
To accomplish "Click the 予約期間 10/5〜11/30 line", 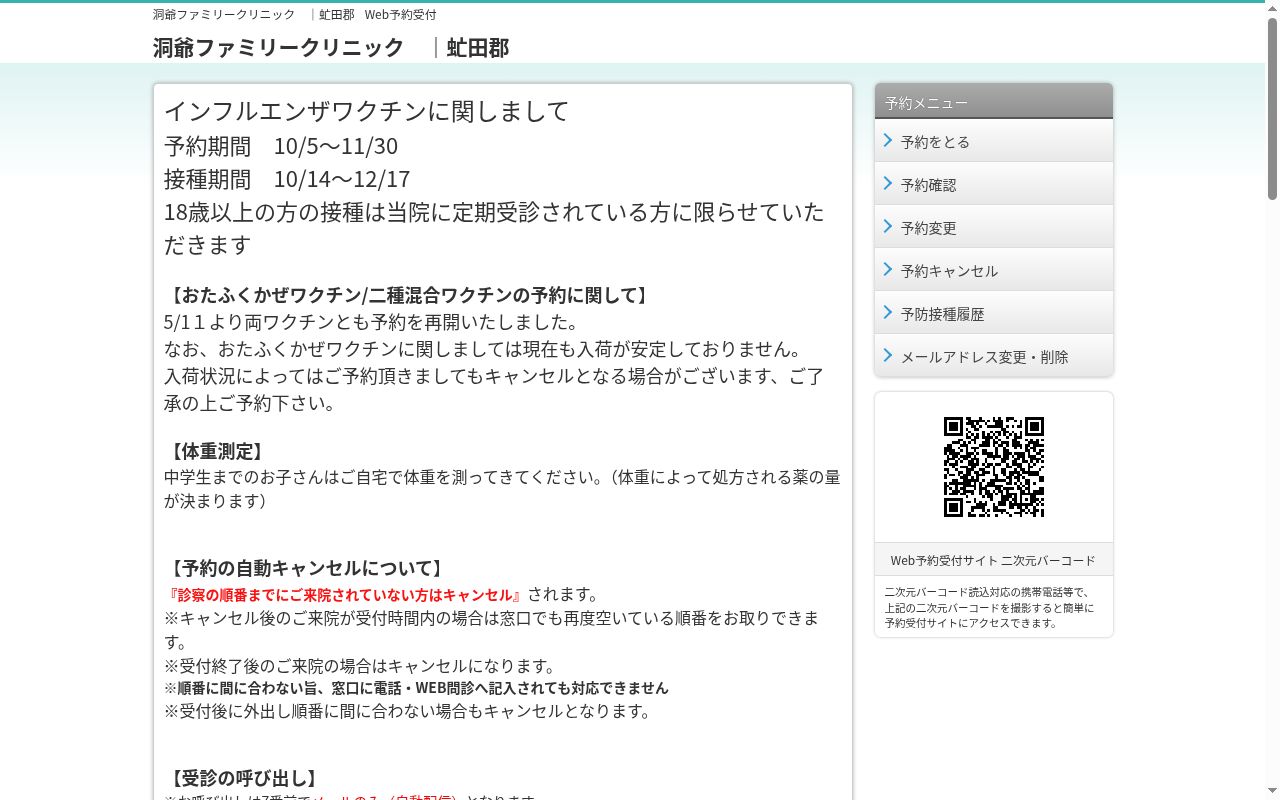I will [281, 146].
